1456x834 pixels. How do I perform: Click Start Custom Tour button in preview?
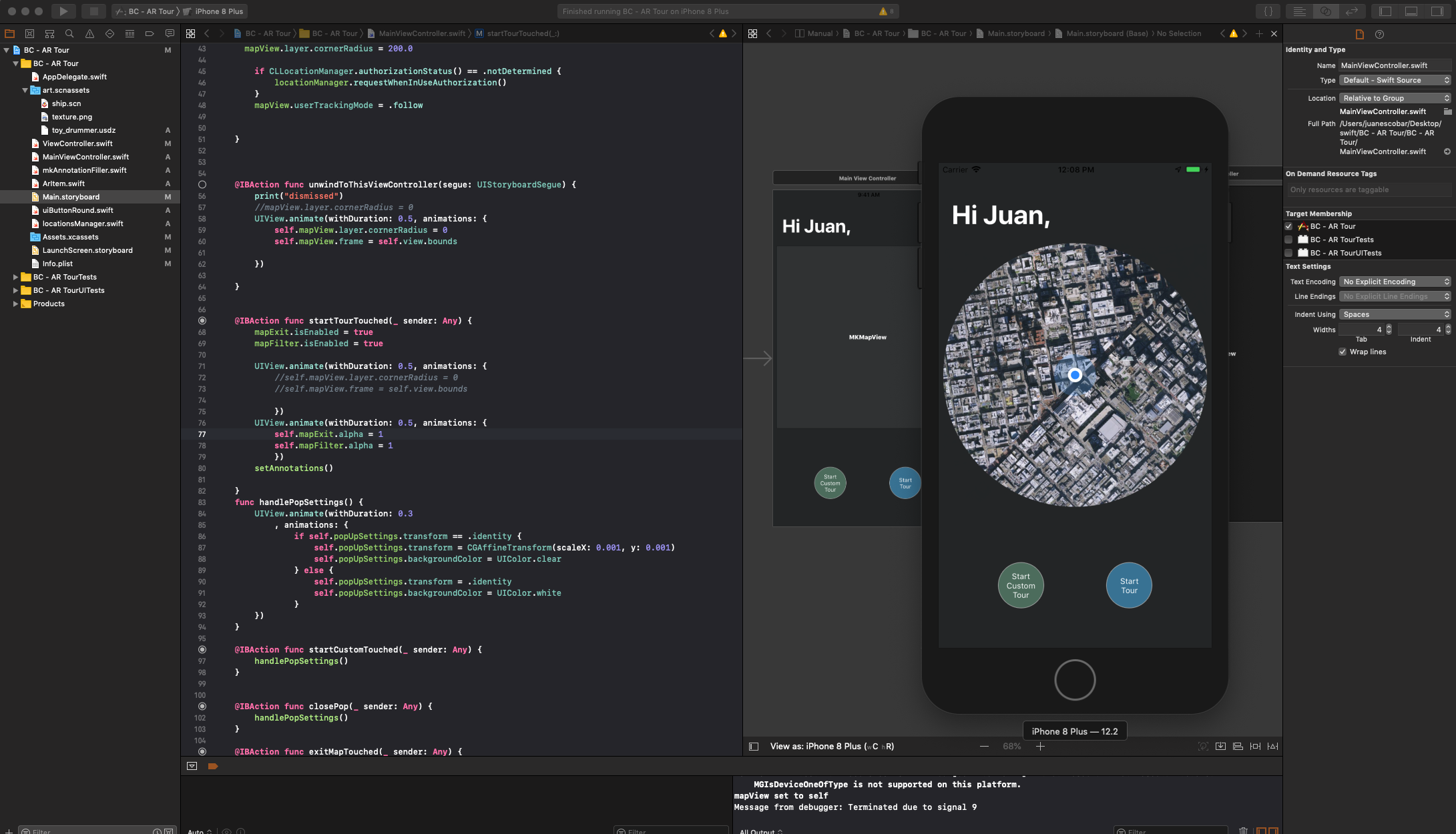click(x=1021, y=586)
